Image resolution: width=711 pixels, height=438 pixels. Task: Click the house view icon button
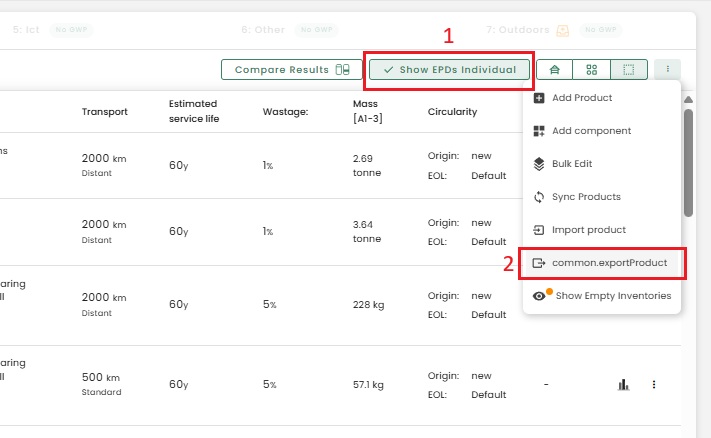(x=554, y=70)
